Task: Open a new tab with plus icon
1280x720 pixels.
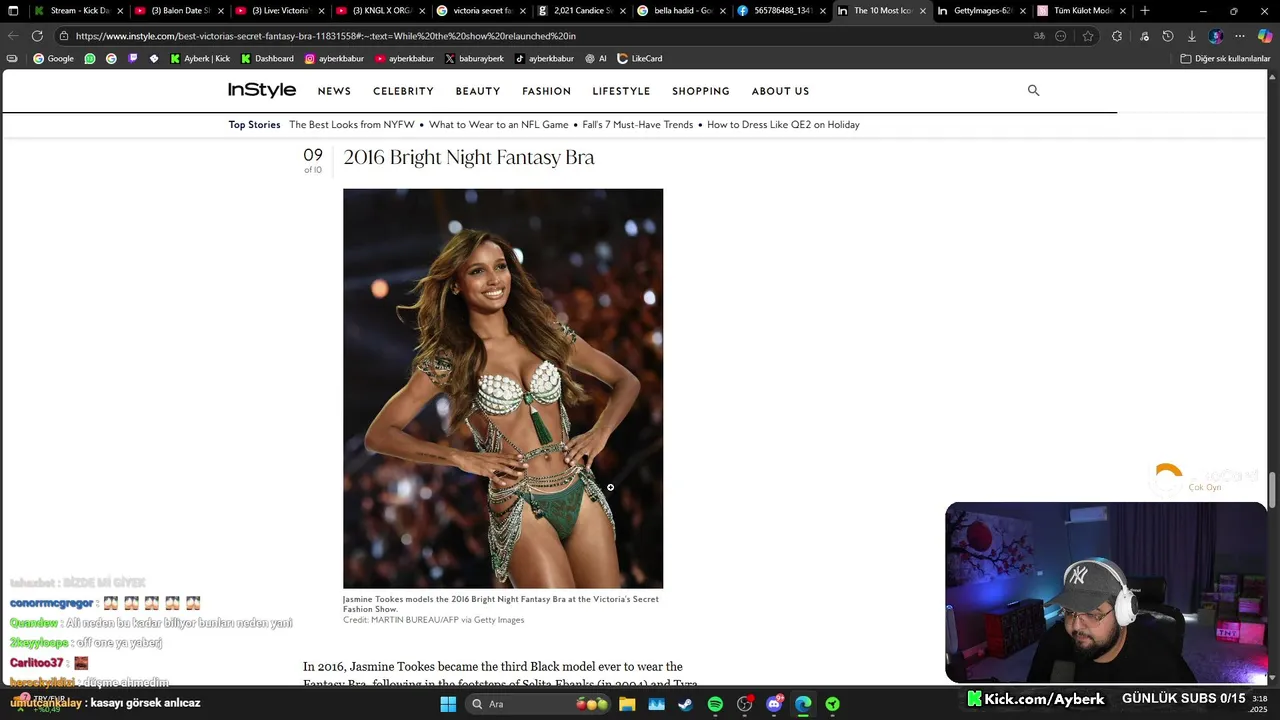Action: click(1145, 11)
